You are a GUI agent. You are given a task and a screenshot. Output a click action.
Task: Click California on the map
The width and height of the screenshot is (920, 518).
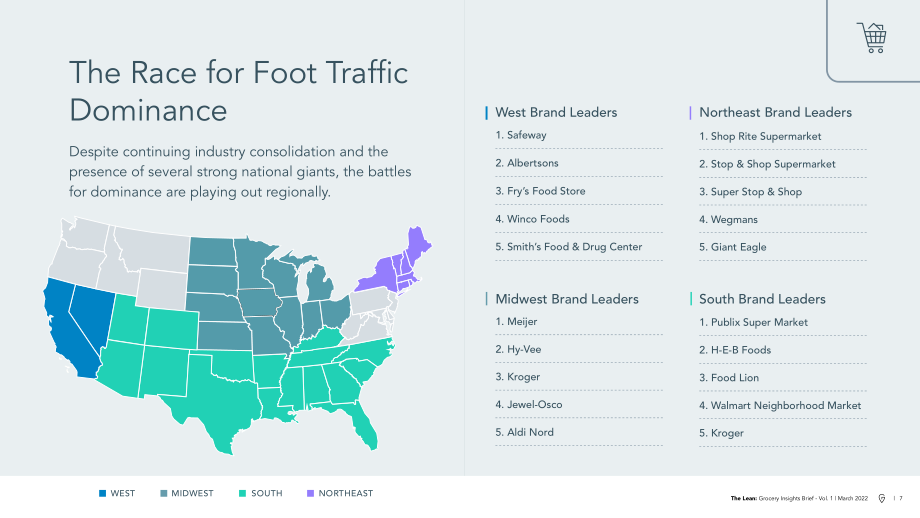[x=65, y=331]
